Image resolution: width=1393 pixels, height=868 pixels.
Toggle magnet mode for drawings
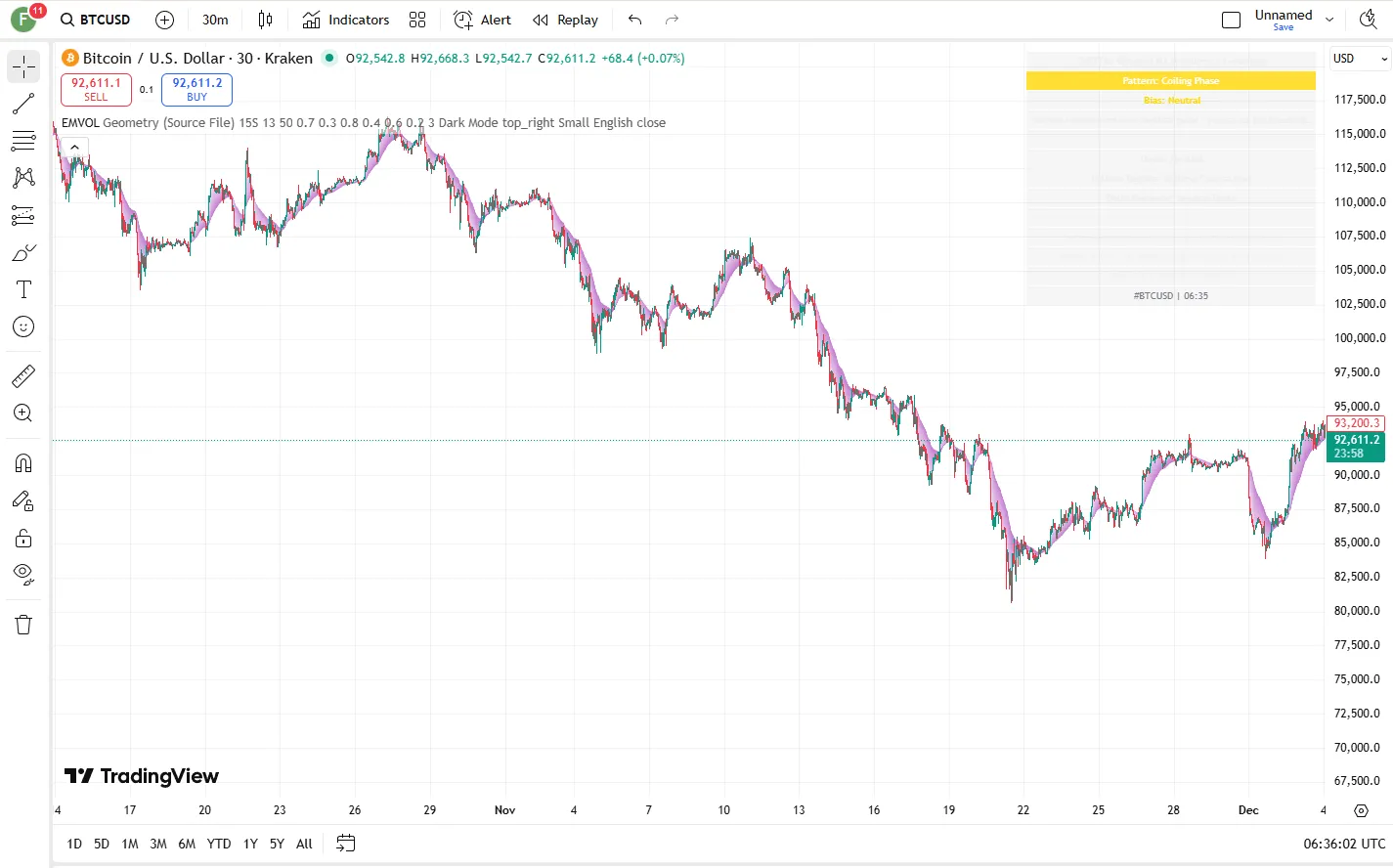click(23, 463)
